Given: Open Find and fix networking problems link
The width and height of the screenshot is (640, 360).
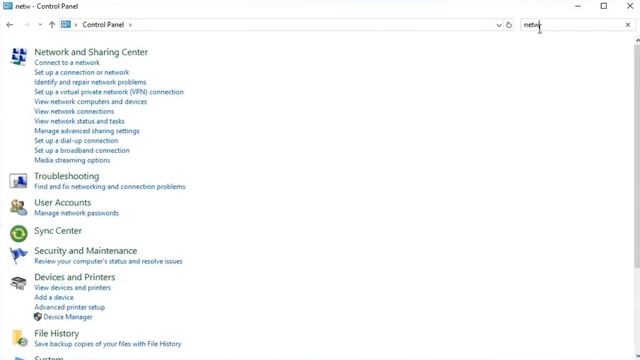Looking at the screenshot, I should [110, 187].
